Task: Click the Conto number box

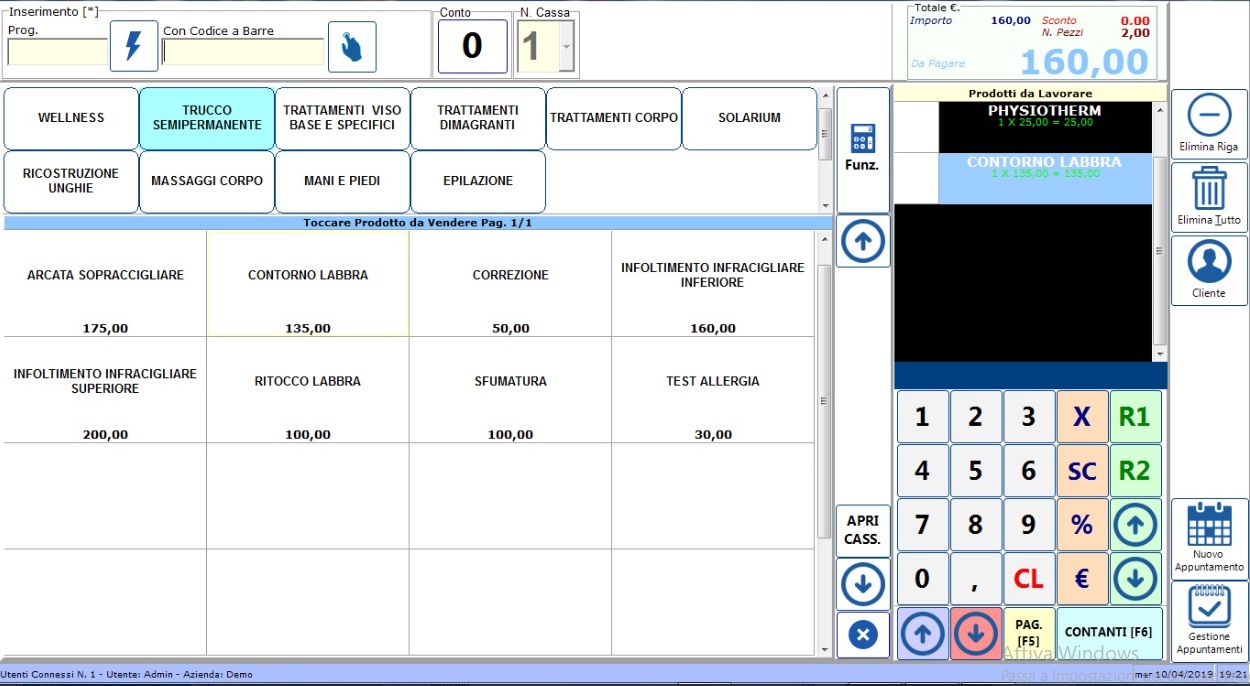Action: (x=473, y=47)
